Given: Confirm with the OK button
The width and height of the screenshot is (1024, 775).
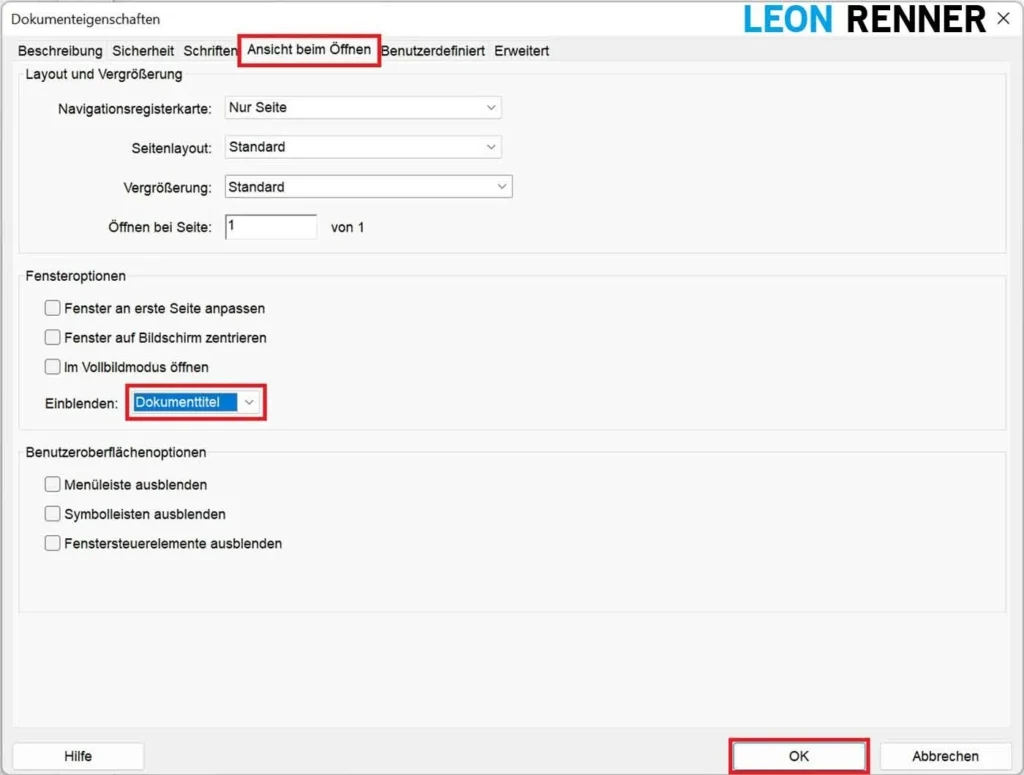Looking at the screenshot, I should pos(799,756).
